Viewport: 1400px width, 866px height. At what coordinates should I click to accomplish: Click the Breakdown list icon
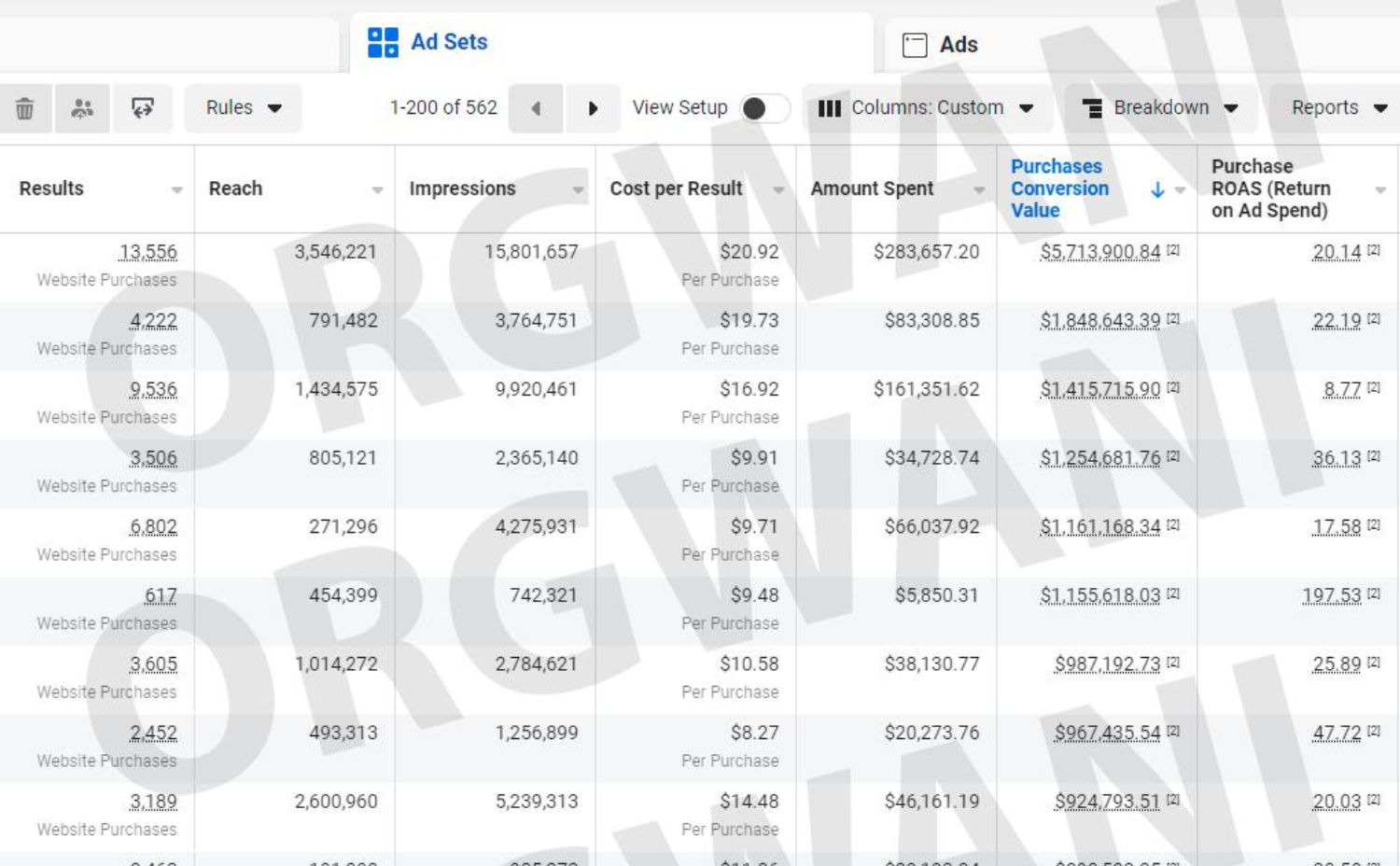(x=1092, y=108)
